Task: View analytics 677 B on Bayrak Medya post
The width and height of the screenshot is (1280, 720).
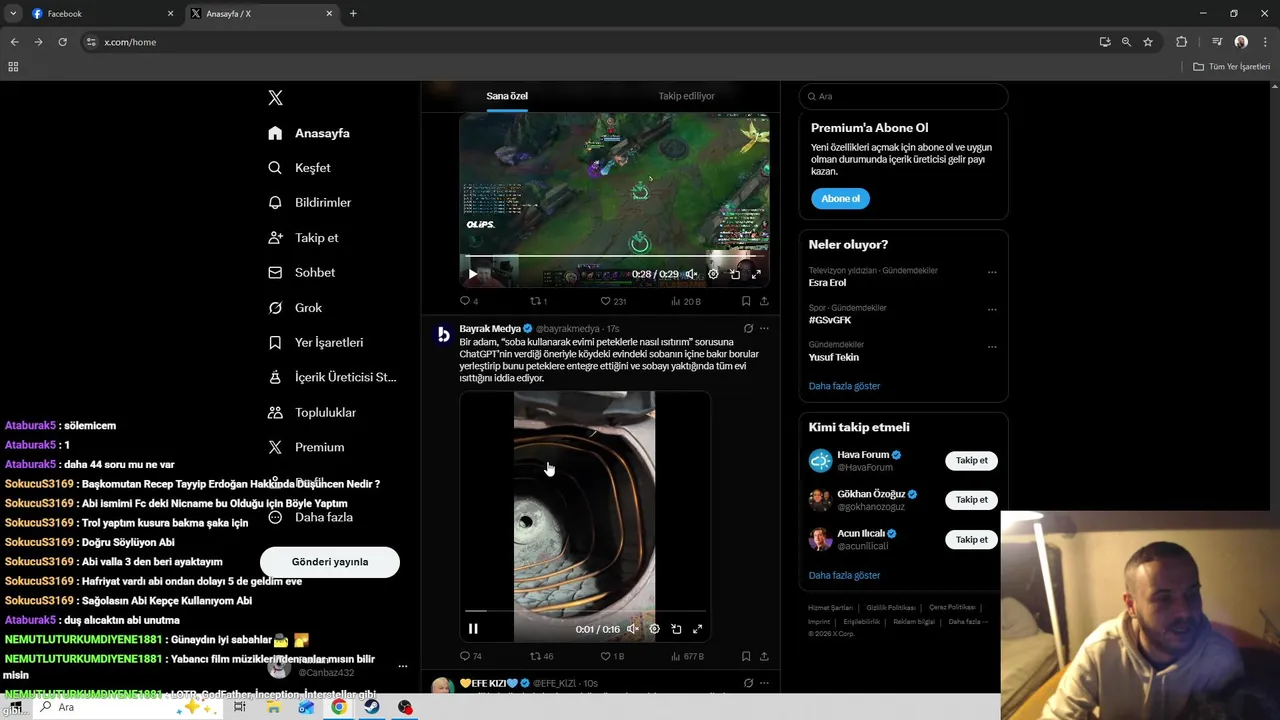Action: [687, 656]
